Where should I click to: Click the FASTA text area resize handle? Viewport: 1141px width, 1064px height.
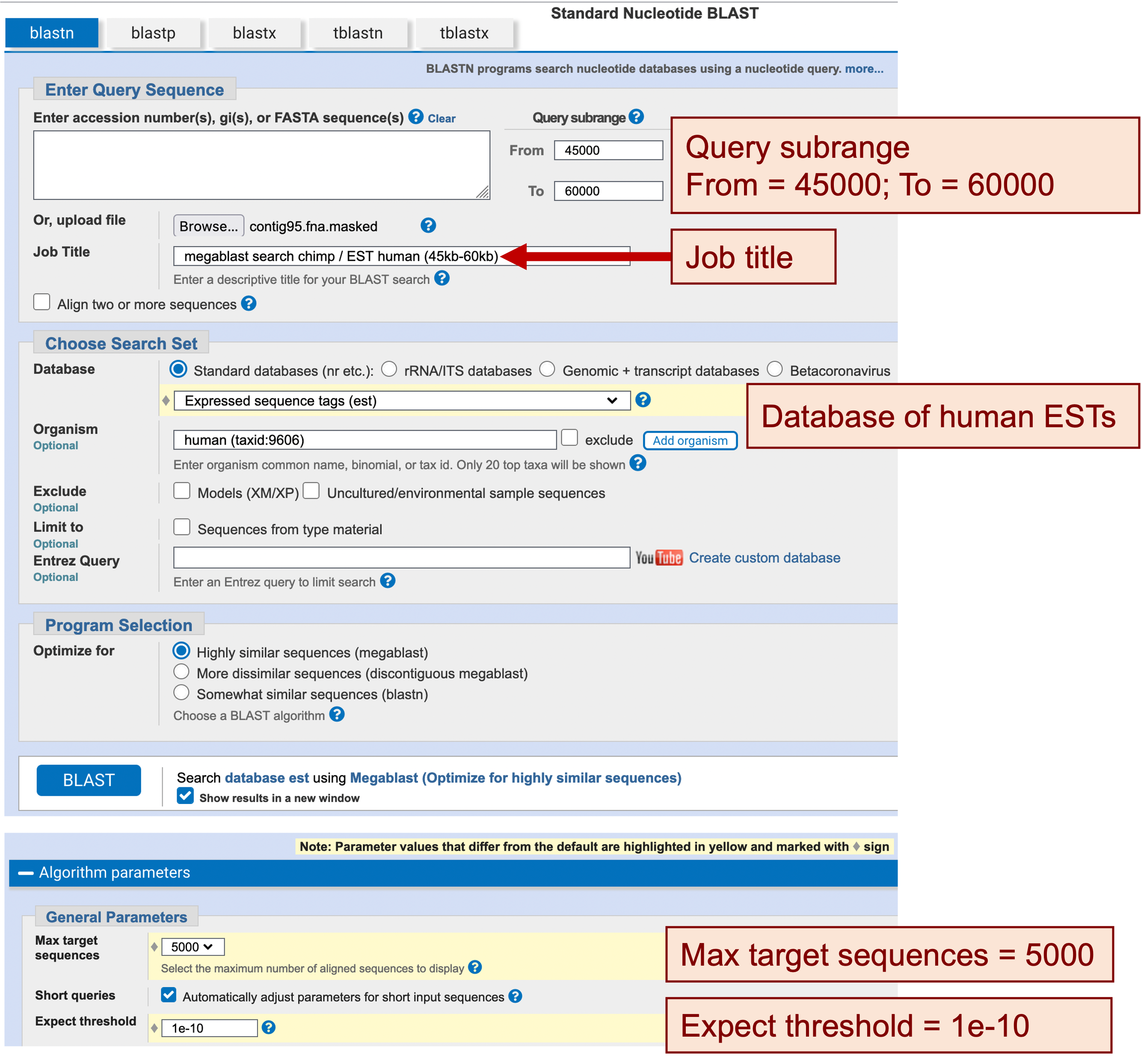coord(483,193)
